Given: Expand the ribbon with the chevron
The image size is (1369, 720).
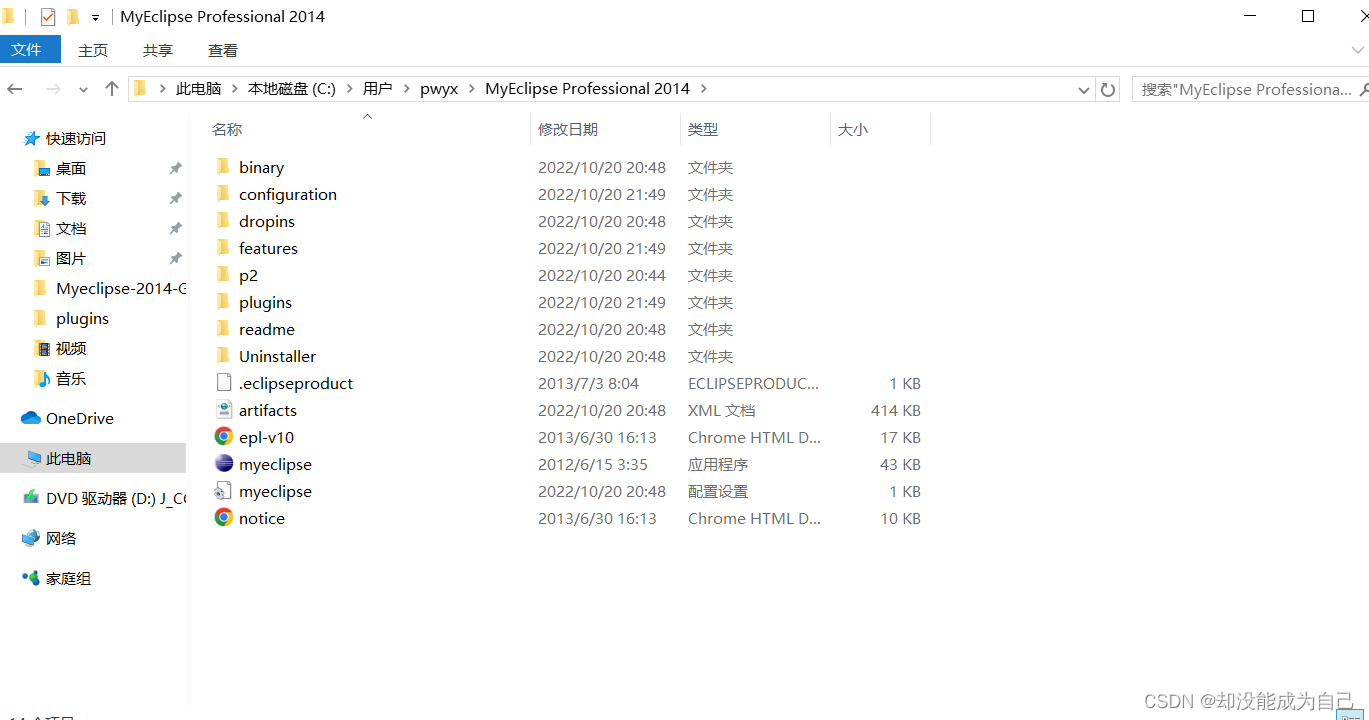Looking at the screenshot, I should pos(1357,50).
